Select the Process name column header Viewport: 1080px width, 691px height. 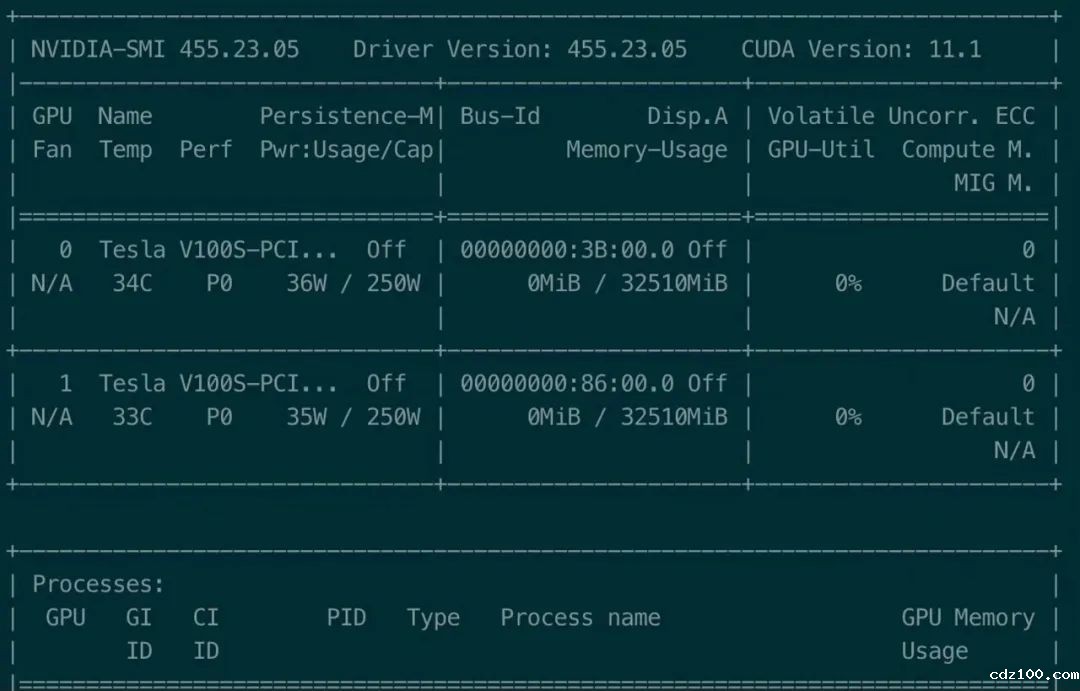580,618
